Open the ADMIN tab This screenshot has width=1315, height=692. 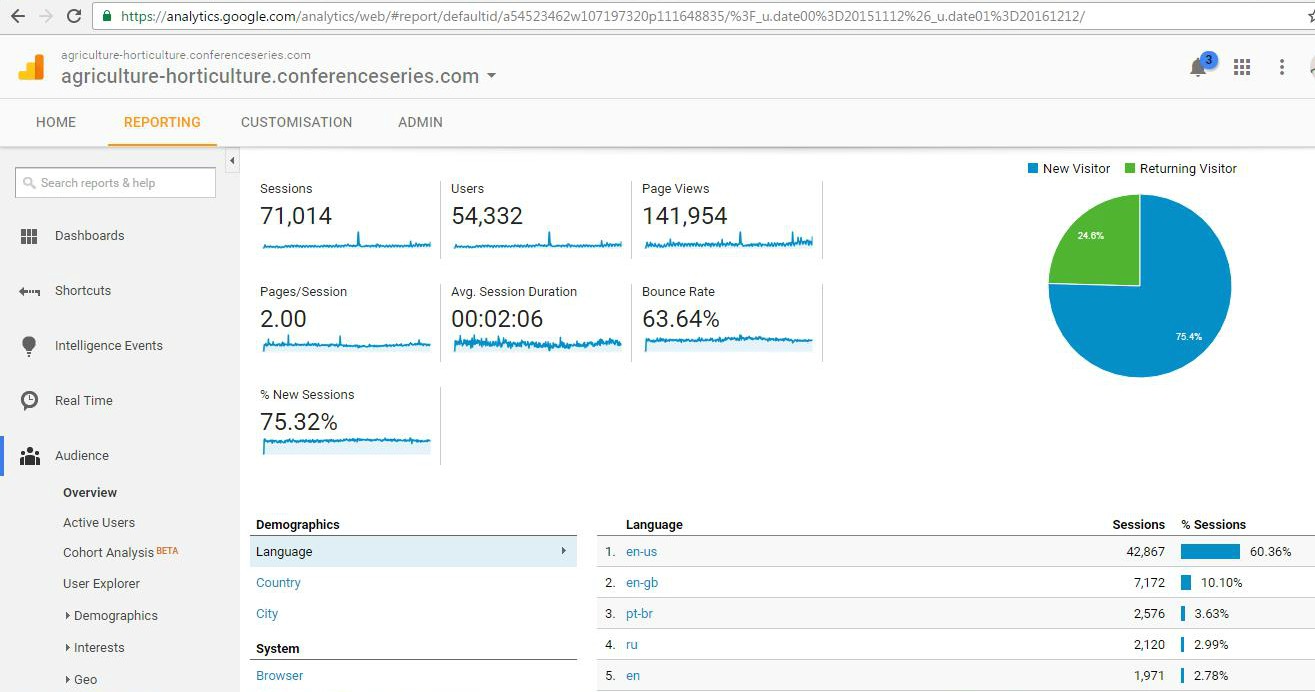point(420,122)
